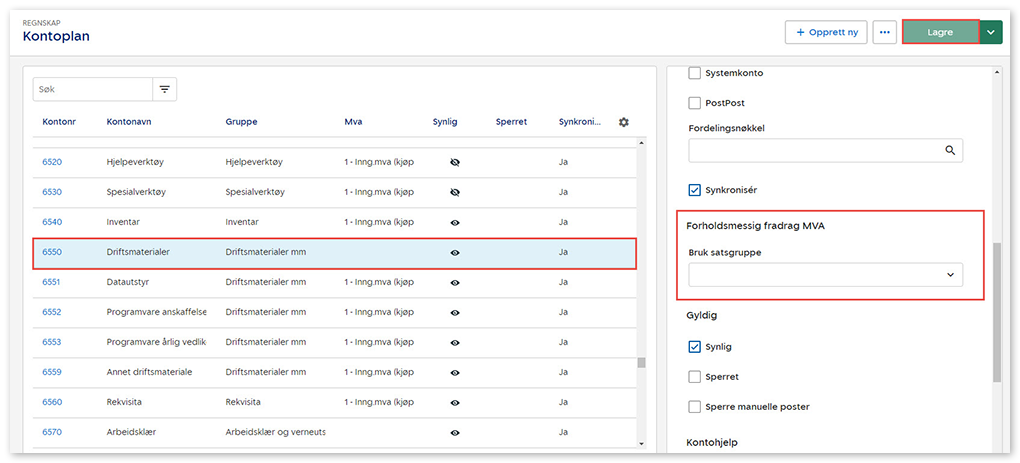Open the Bruk satsgruppe dropdown
Viewport: 1020px width, 463px height.
[x=825, y=275]
